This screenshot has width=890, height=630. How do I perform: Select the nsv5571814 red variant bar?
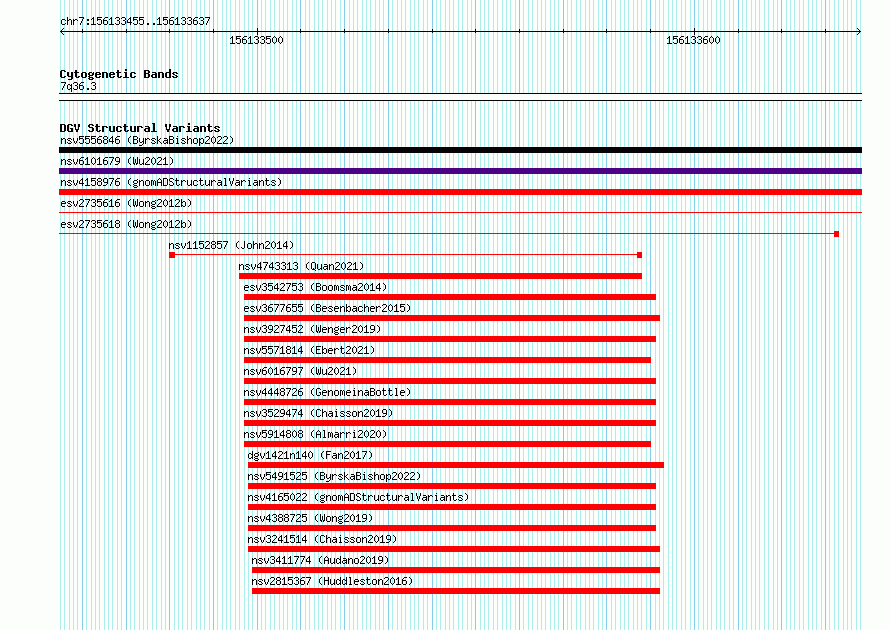447,360
